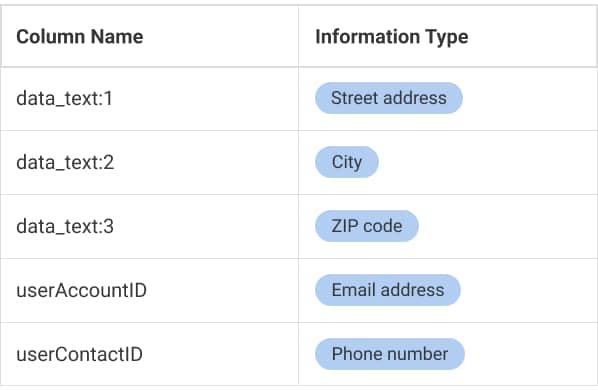This screenshot has height=390, width=598.
Task: Click blank area right of ZIP code chip
Action: click(507, 226)
